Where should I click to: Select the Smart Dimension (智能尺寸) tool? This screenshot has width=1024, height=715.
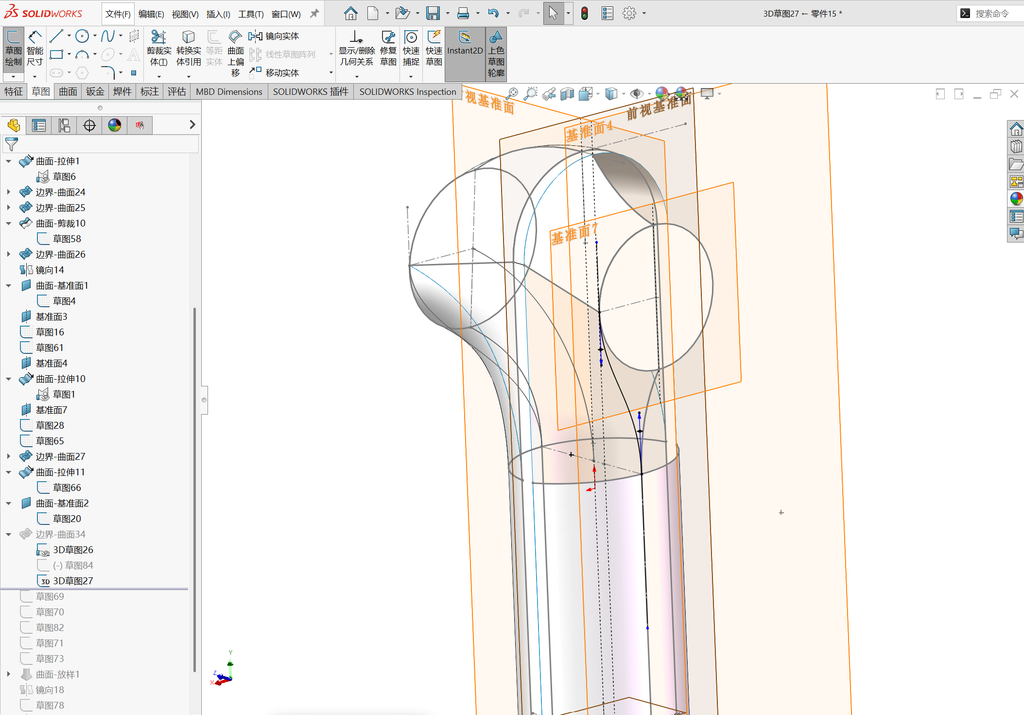(x=35, y=49)
